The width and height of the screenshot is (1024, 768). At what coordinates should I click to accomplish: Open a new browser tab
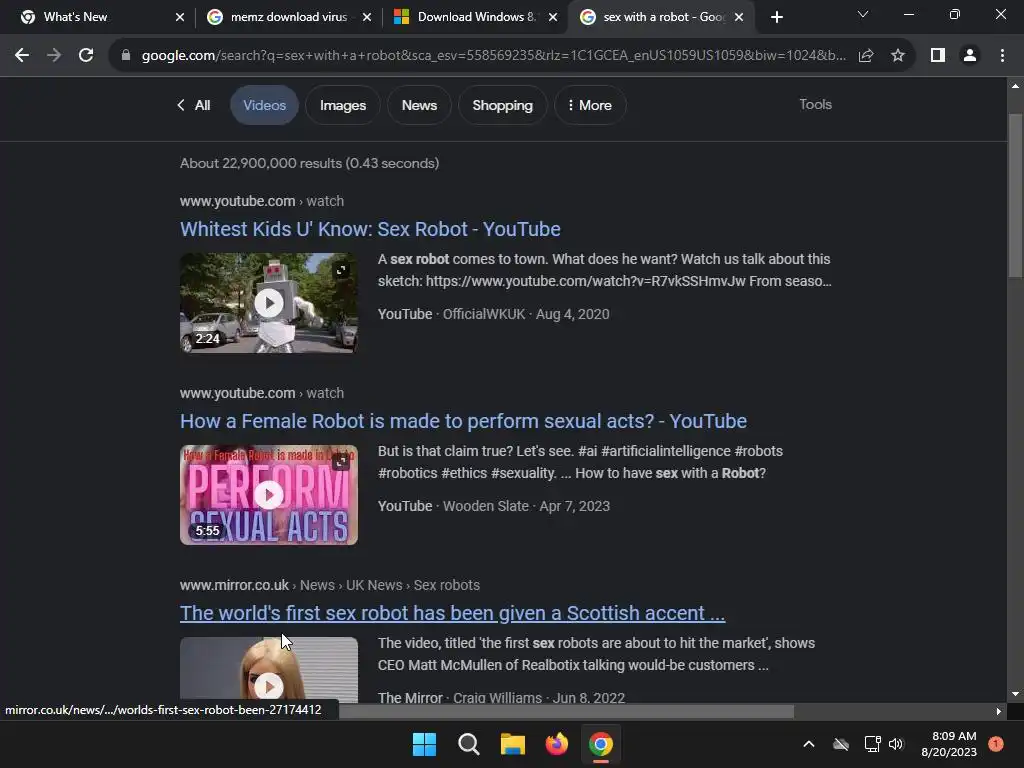pyautogui.click(x=776, y=17)
